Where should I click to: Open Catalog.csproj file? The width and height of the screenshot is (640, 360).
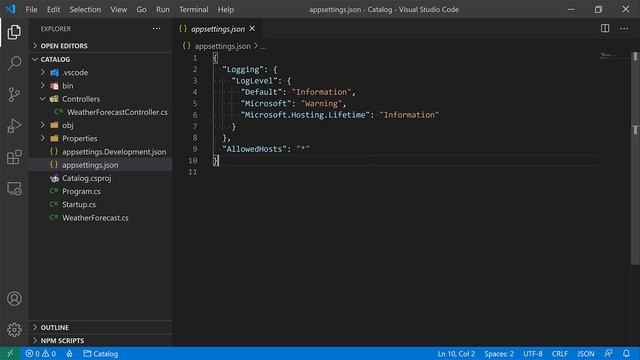point(100,178)
